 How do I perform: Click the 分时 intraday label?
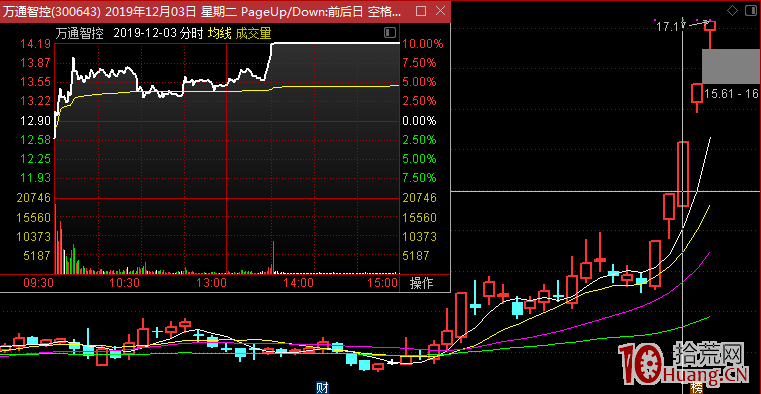tap(191, 33)
